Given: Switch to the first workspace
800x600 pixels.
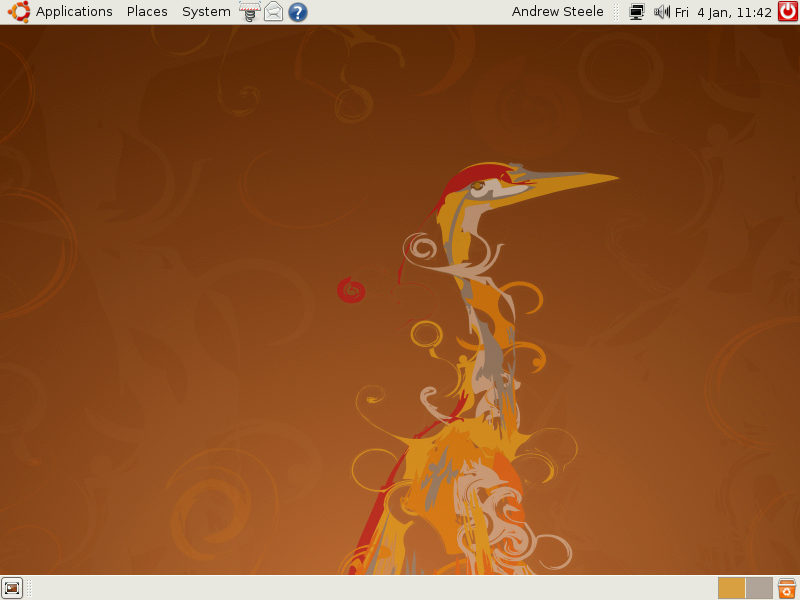Looking at the screenshot, I should pos(732,588).
